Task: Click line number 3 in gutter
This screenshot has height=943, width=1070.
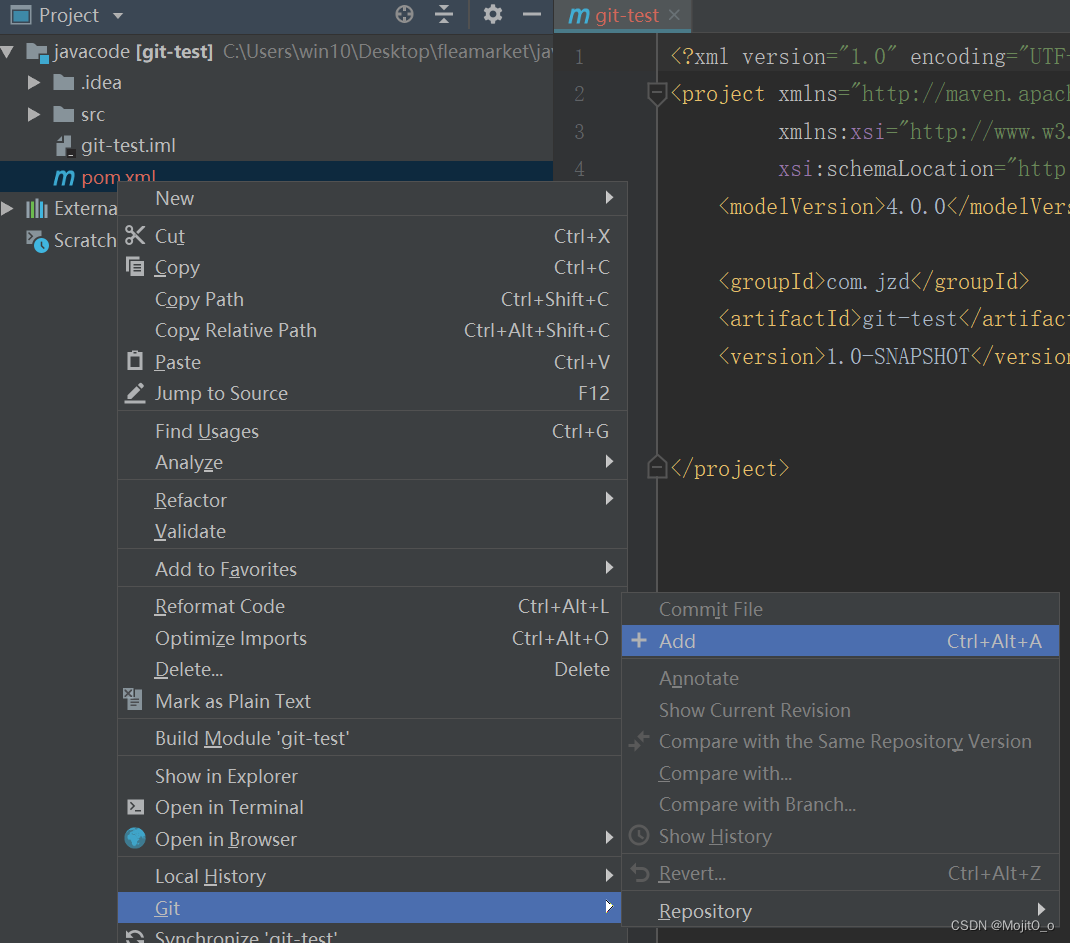Action: tap(579, 131)
